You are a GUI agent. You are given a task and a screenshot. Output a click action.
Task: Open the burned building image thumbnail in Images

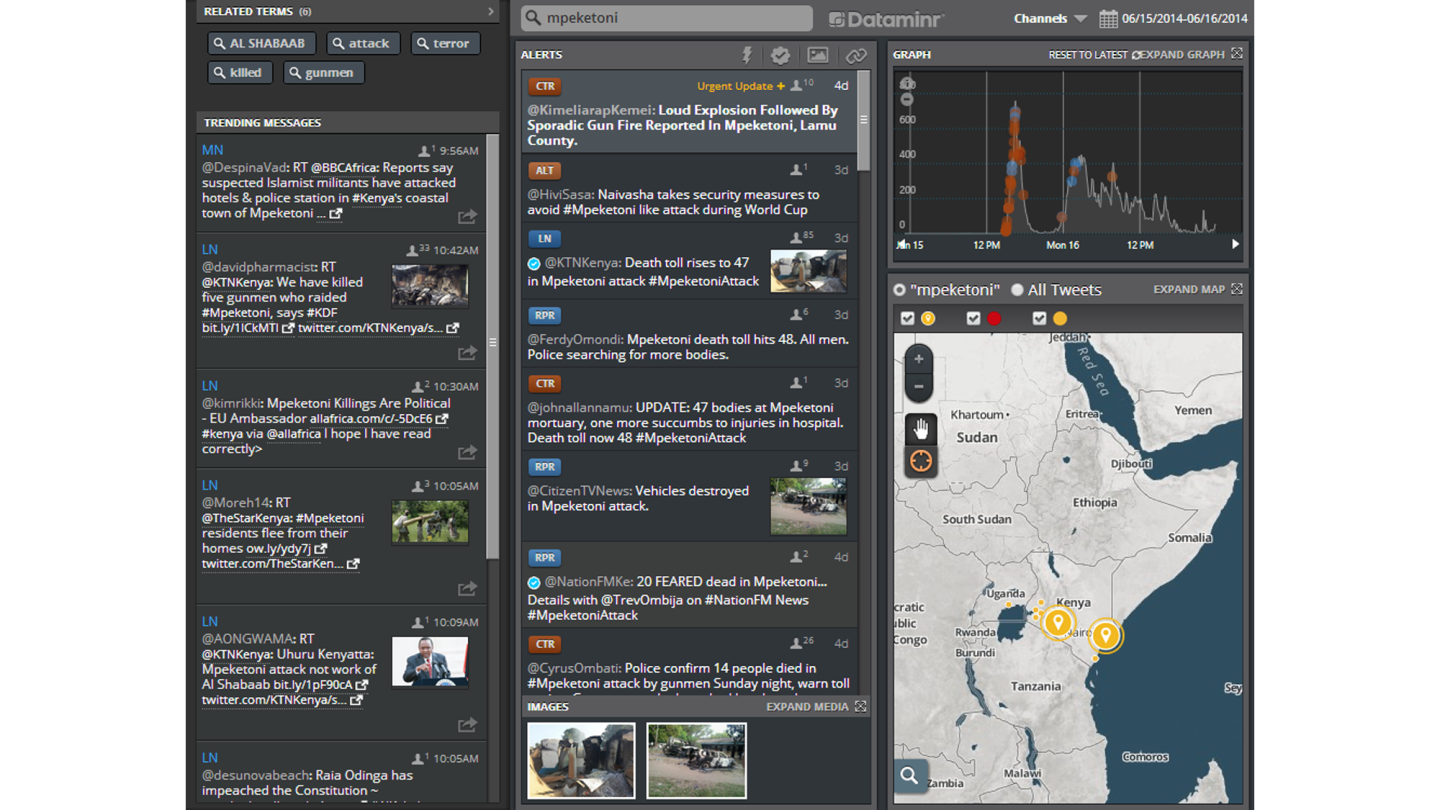click(581, 760)
